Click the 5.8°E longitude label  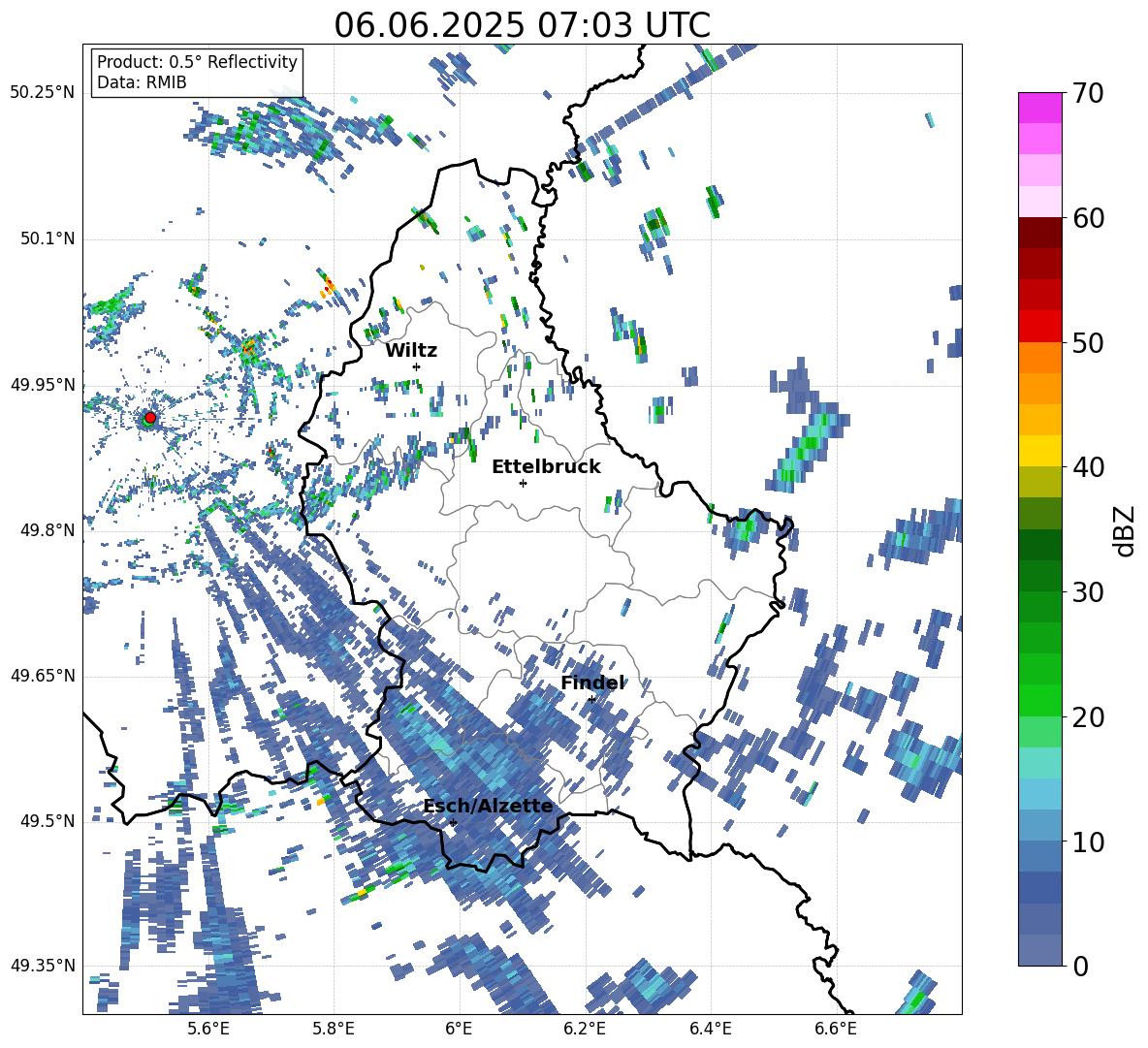(x=334, y=1029)
